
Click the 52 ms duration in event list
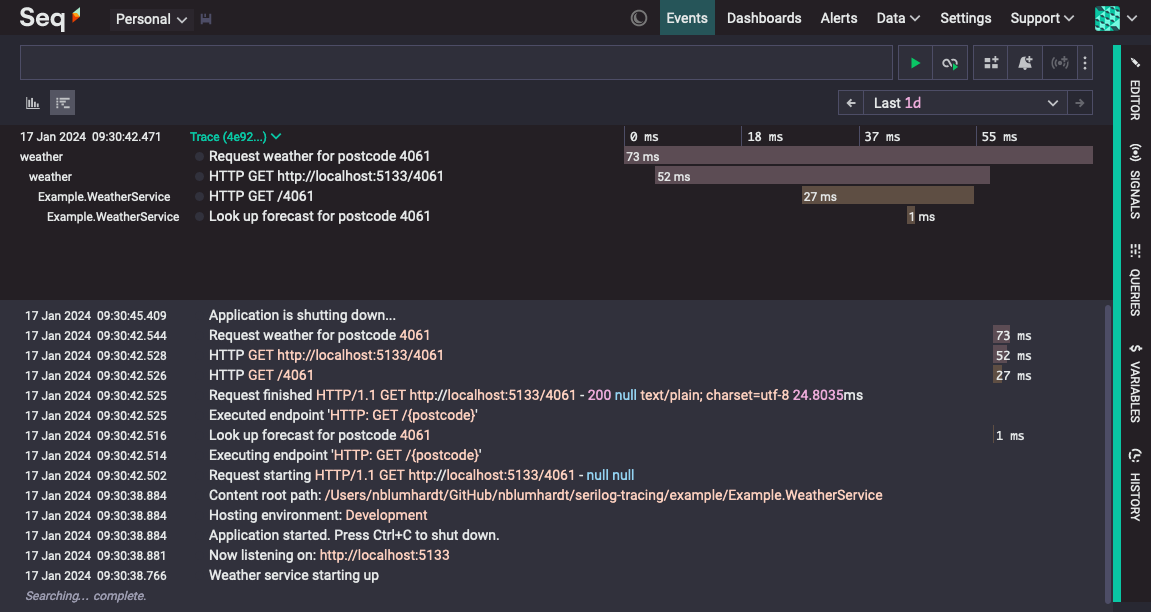pos(1013,355)
